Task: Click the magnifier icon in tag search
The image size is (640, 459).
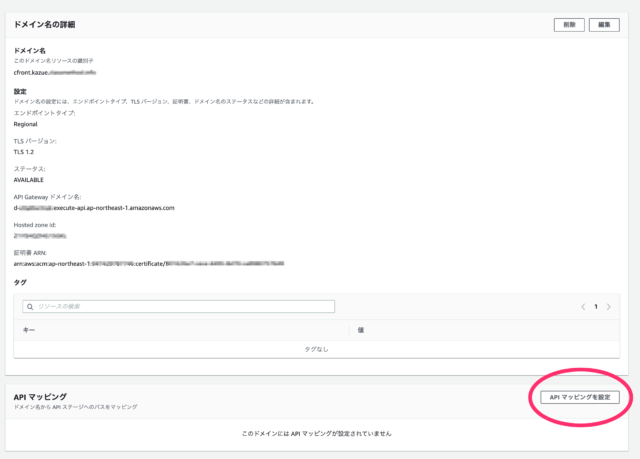Action: [x=30, y=307]
